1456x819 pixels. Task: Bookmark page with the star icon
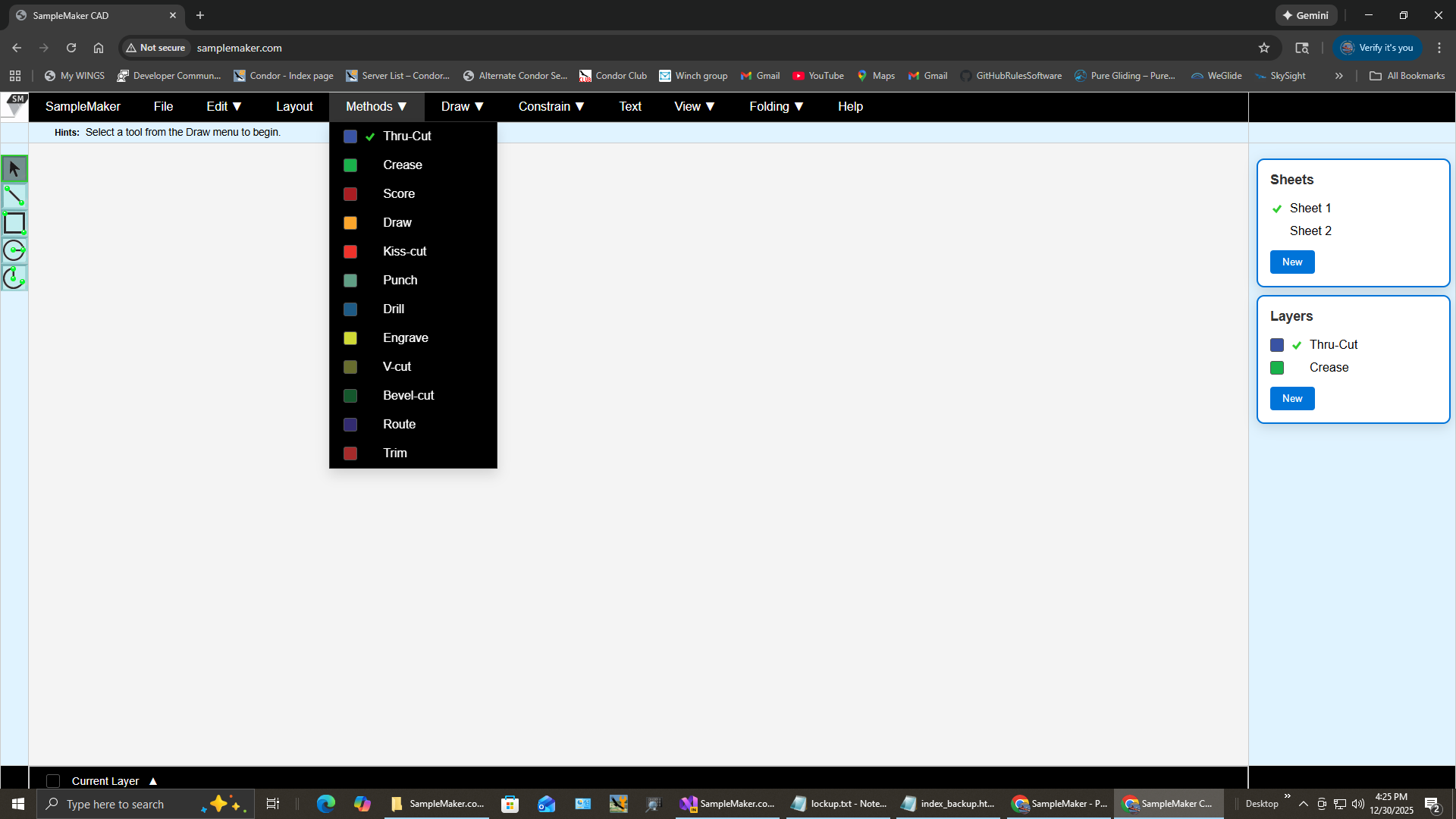coord(1264,48)
